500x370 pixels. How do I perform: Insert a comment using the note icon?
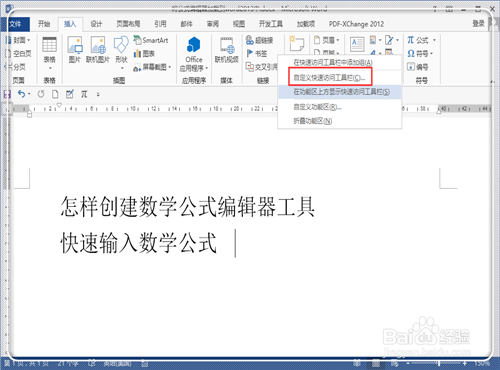tap(297, 44)
